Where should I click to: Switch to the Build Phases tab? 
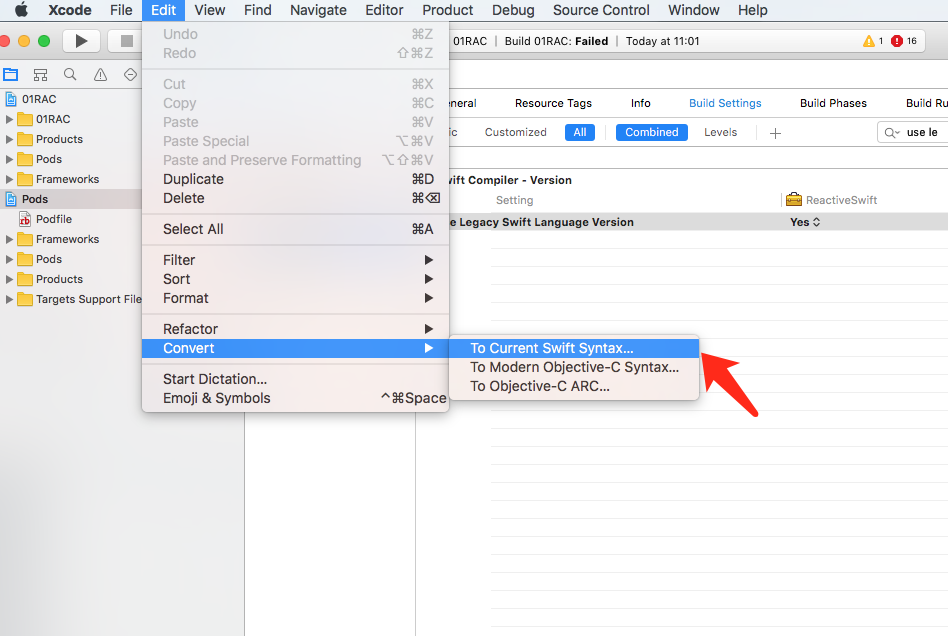[833, 102]
